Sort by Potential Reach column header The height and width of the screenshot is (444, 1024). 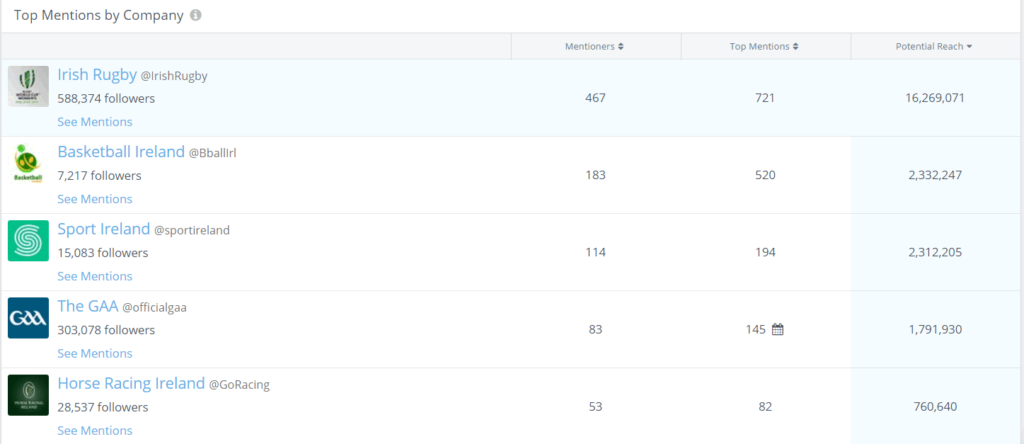coord(934,46)
